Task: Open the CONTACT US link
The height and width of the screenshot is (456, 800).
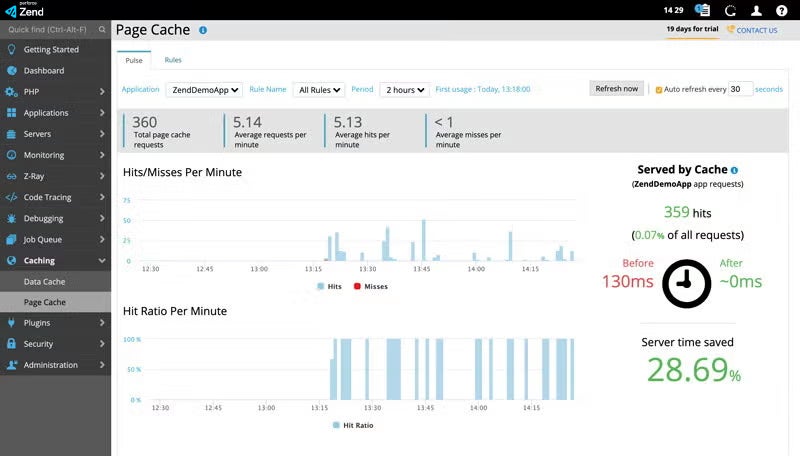Action: pyautogui.click(x=752, y=30)
